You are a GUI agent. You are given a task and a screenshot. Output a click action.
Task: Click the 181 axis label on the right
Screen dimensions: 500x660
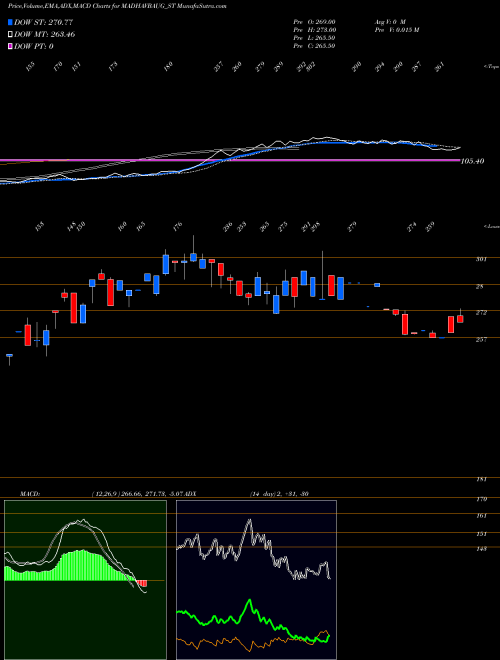pos(481,479)
